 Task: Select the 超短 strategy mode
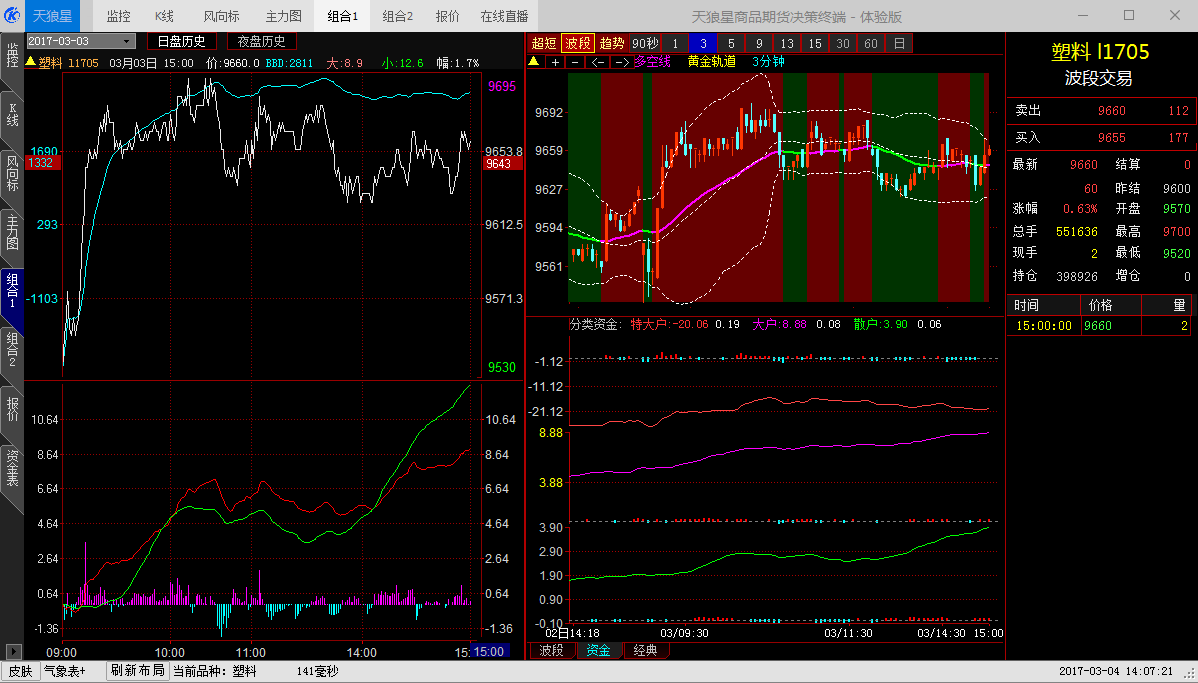[544, 44]
